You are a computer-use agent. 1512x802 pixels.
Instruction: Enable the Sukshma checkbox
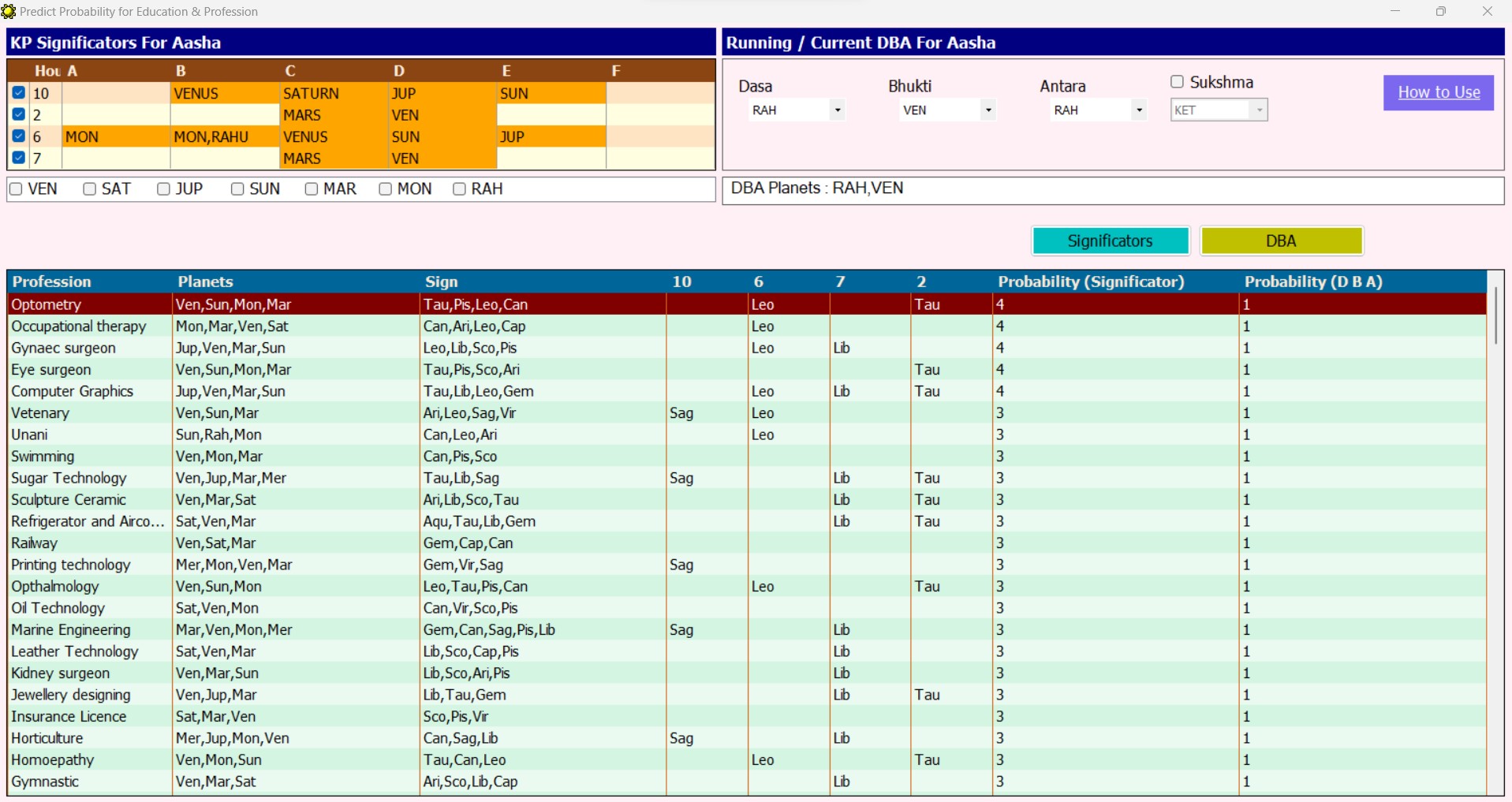[x=1177, y=82]
